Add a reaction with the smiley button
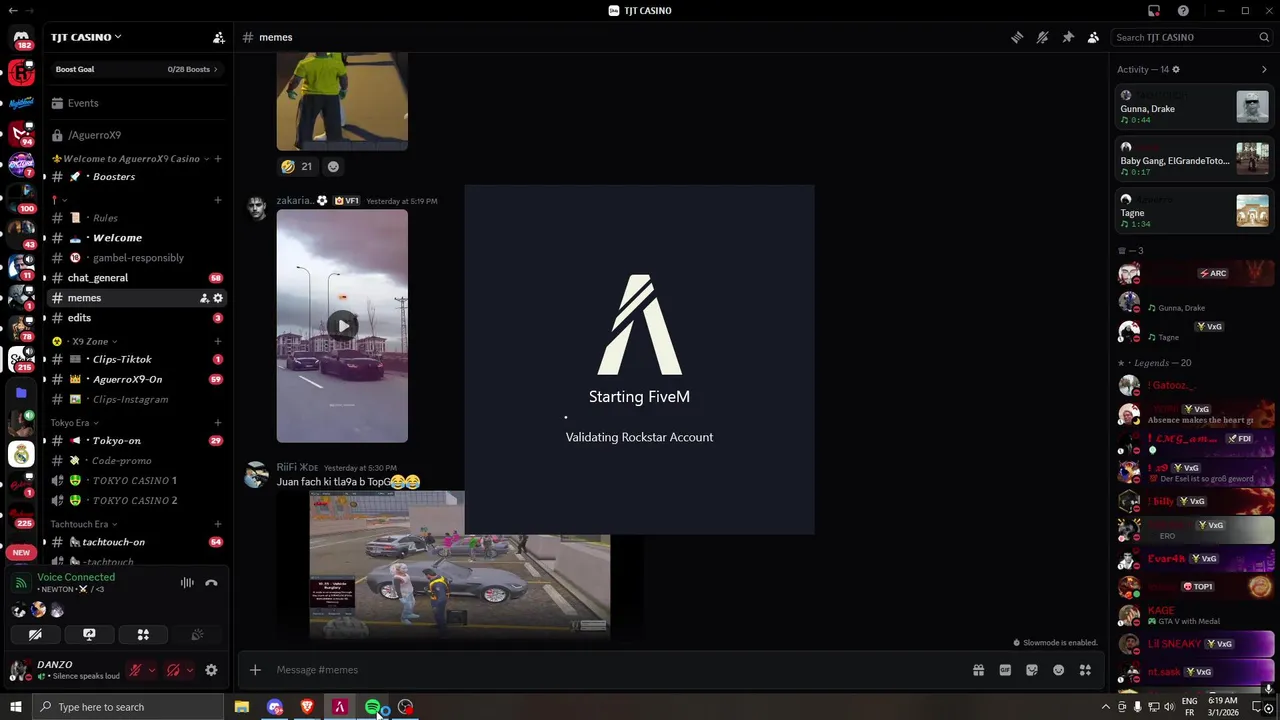Viewport: 1280px width, 720px height. [333, 167]
